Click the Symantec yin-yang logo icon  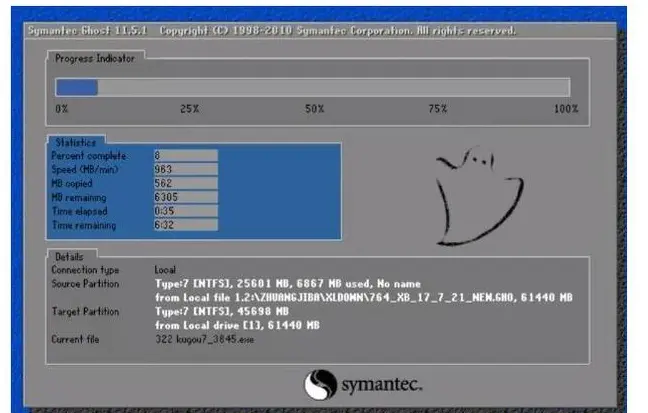pyautogui.click(x=320, y=384)
